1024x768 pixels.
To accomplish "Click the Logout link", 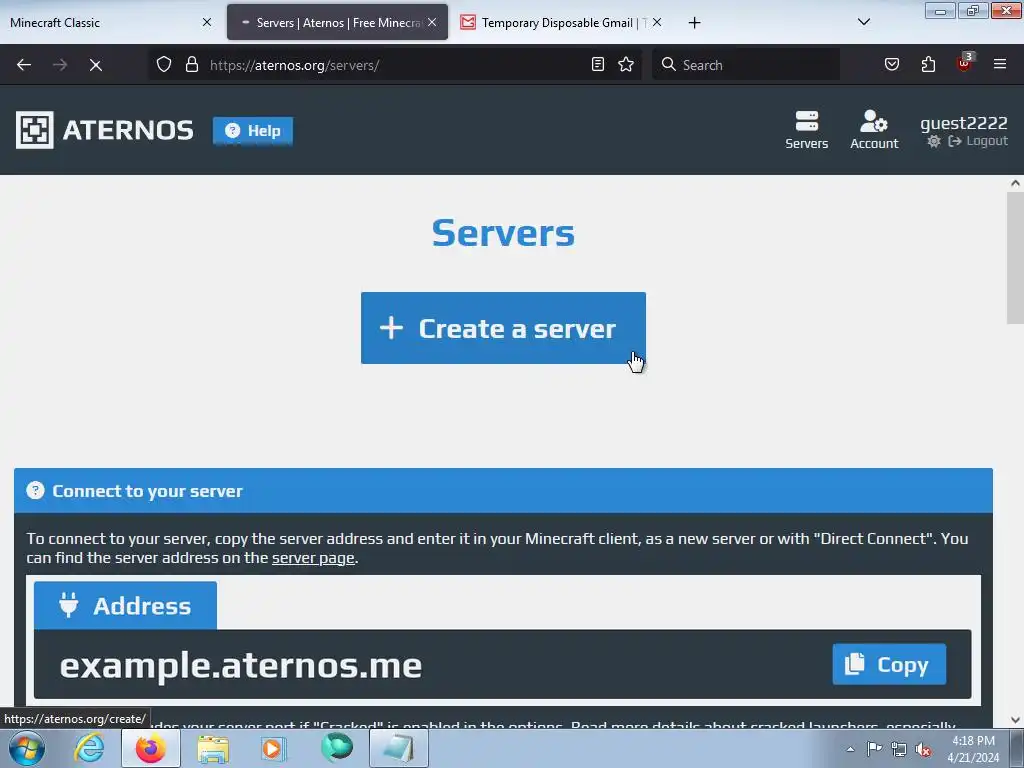I will [x=978, y=141].
